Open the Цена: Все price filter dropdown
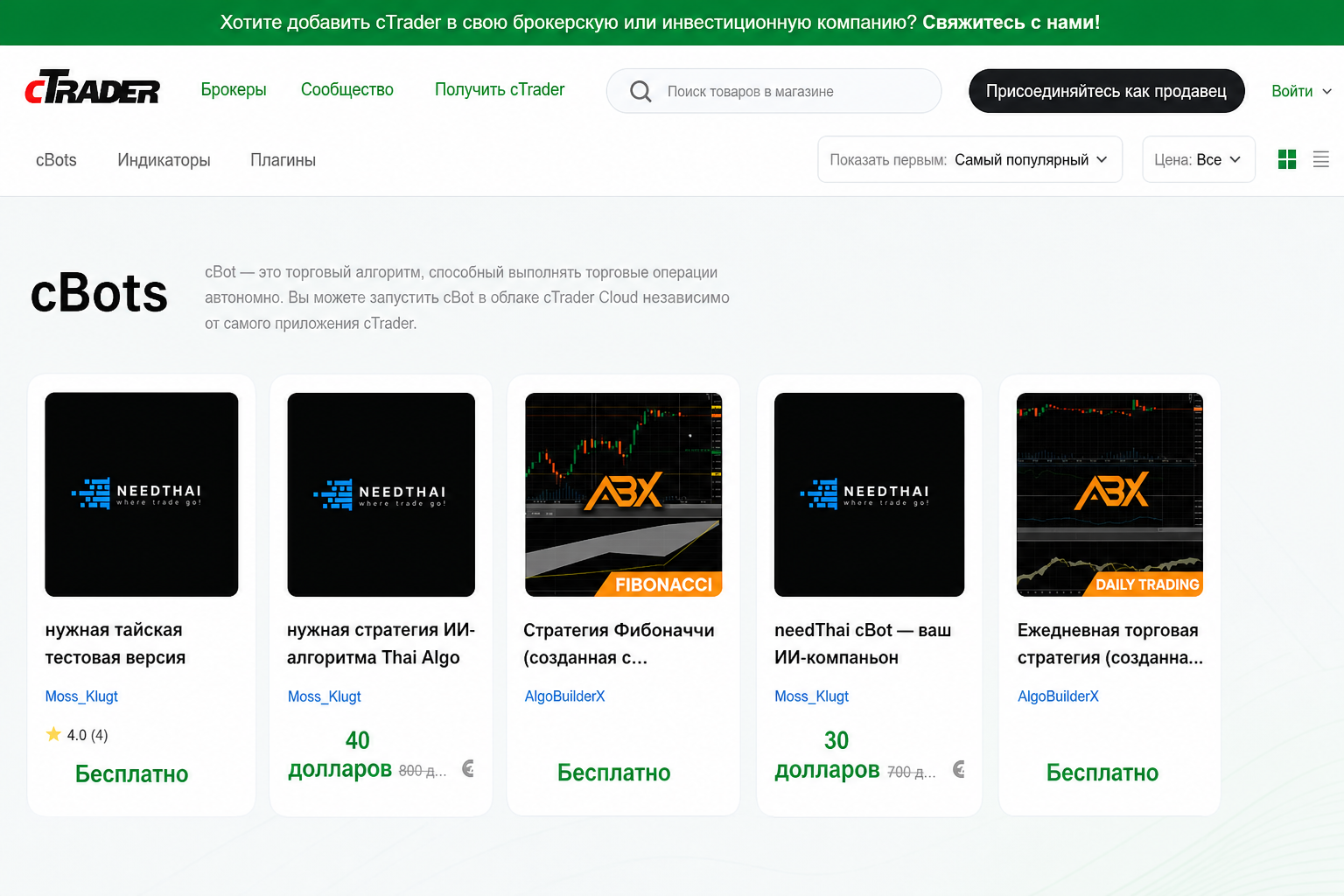Image resolution: width=1344 pixels, height=896 pixels. click(x=1199, y=159)
